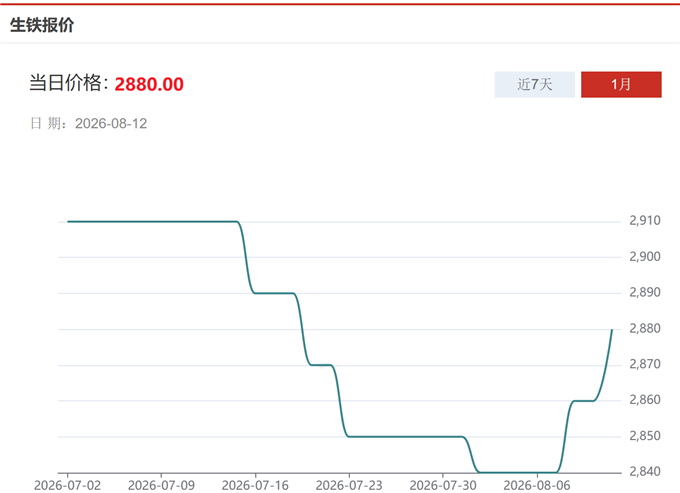The height and width of the screenshot is (493, 680).
Task: Click x-axis date 2026-07-23
Action: pos(349,485)
